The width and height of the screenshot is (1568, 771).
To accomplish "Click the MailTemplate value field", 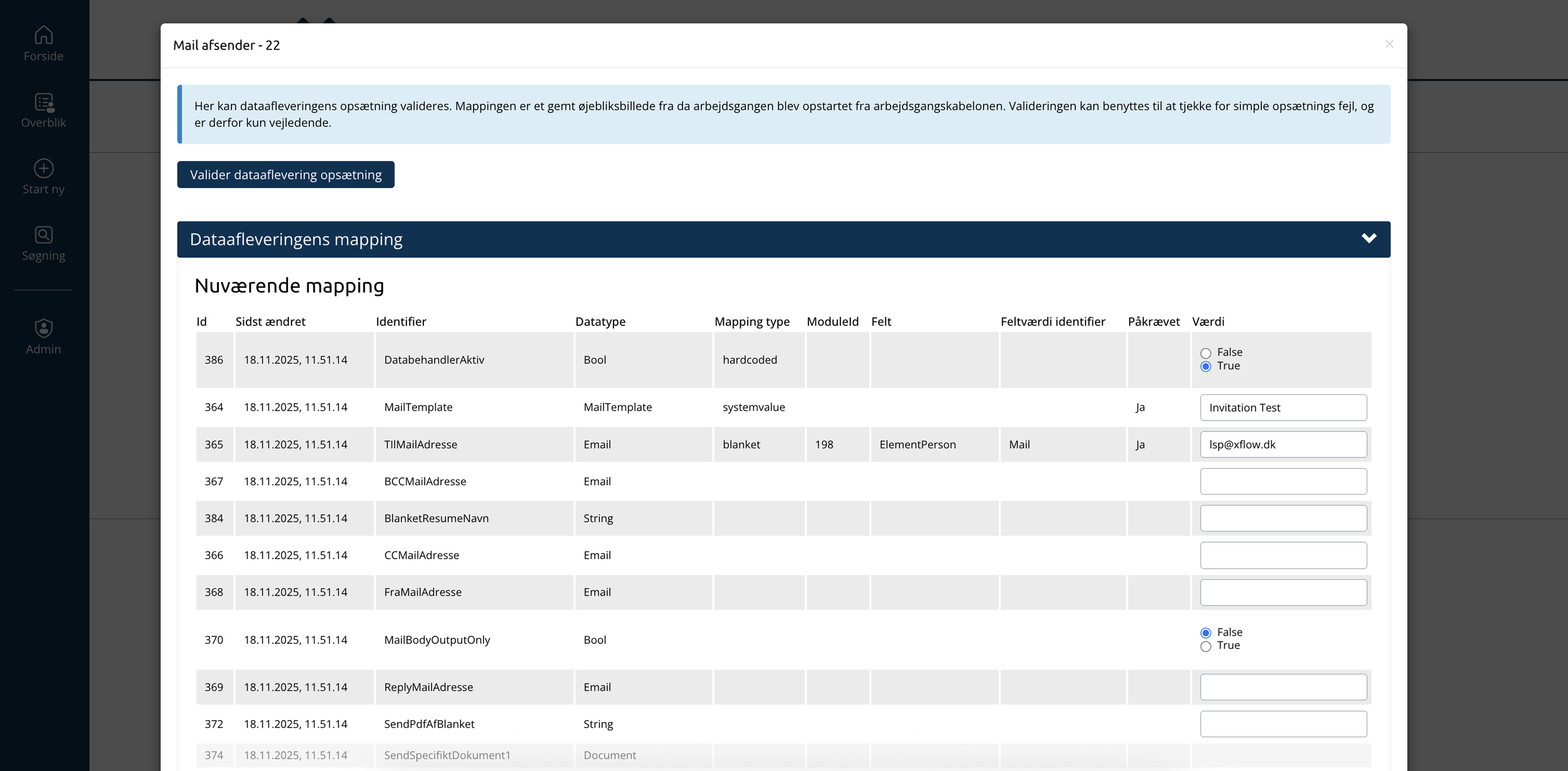I will [x=1283, y=407].
